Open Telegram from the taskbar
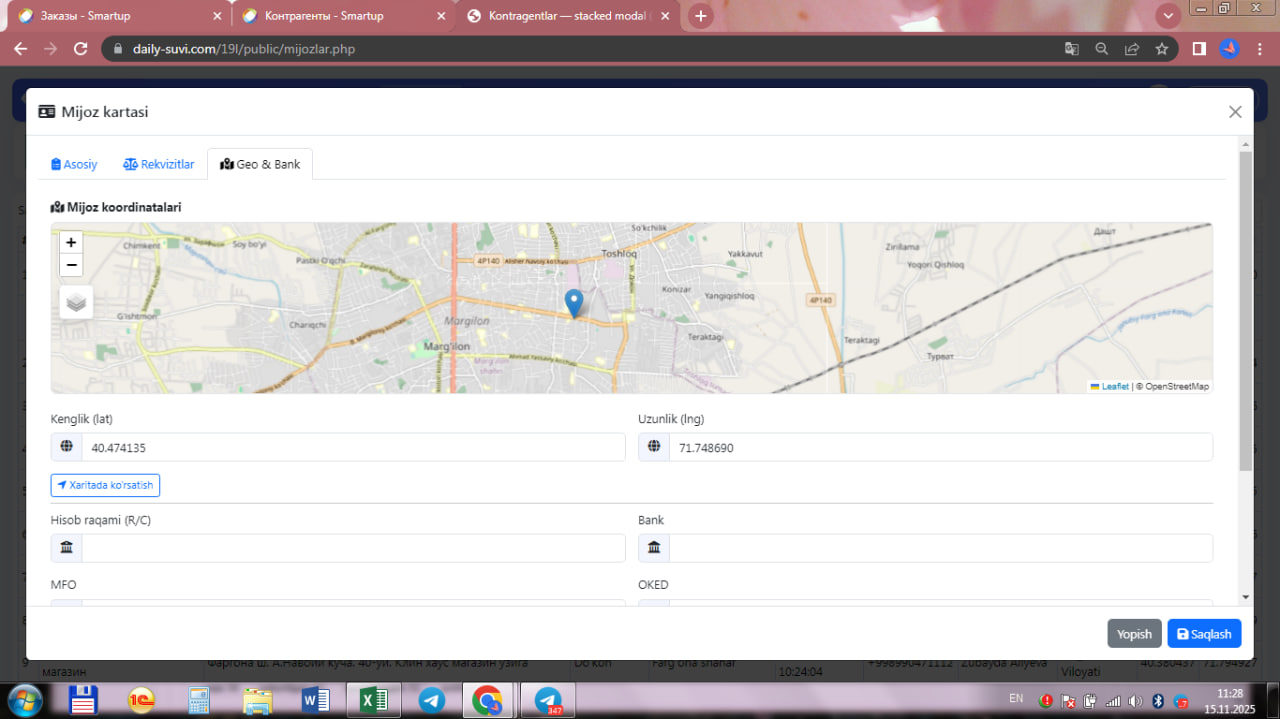Image resolution: width=1280 pixels, height=719 pixels. (x=432, y=701)
